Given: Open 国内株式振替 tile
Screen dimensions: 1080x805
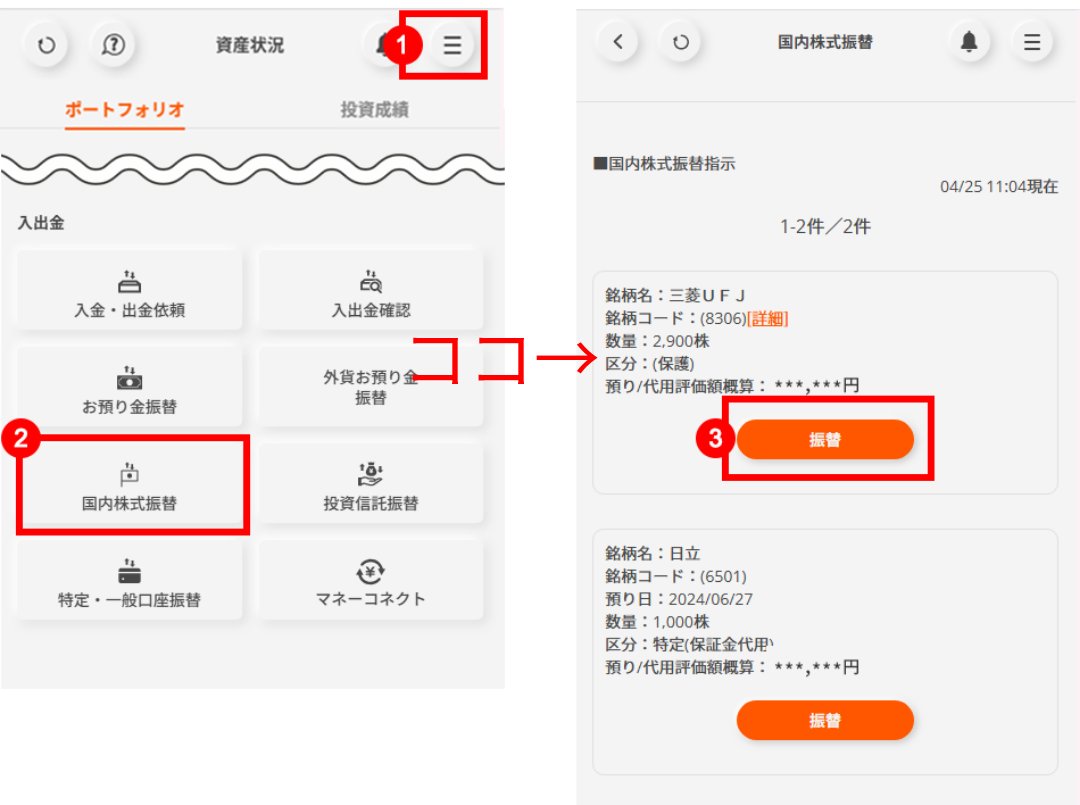Looking at the screenshot, I should [129, 484].
